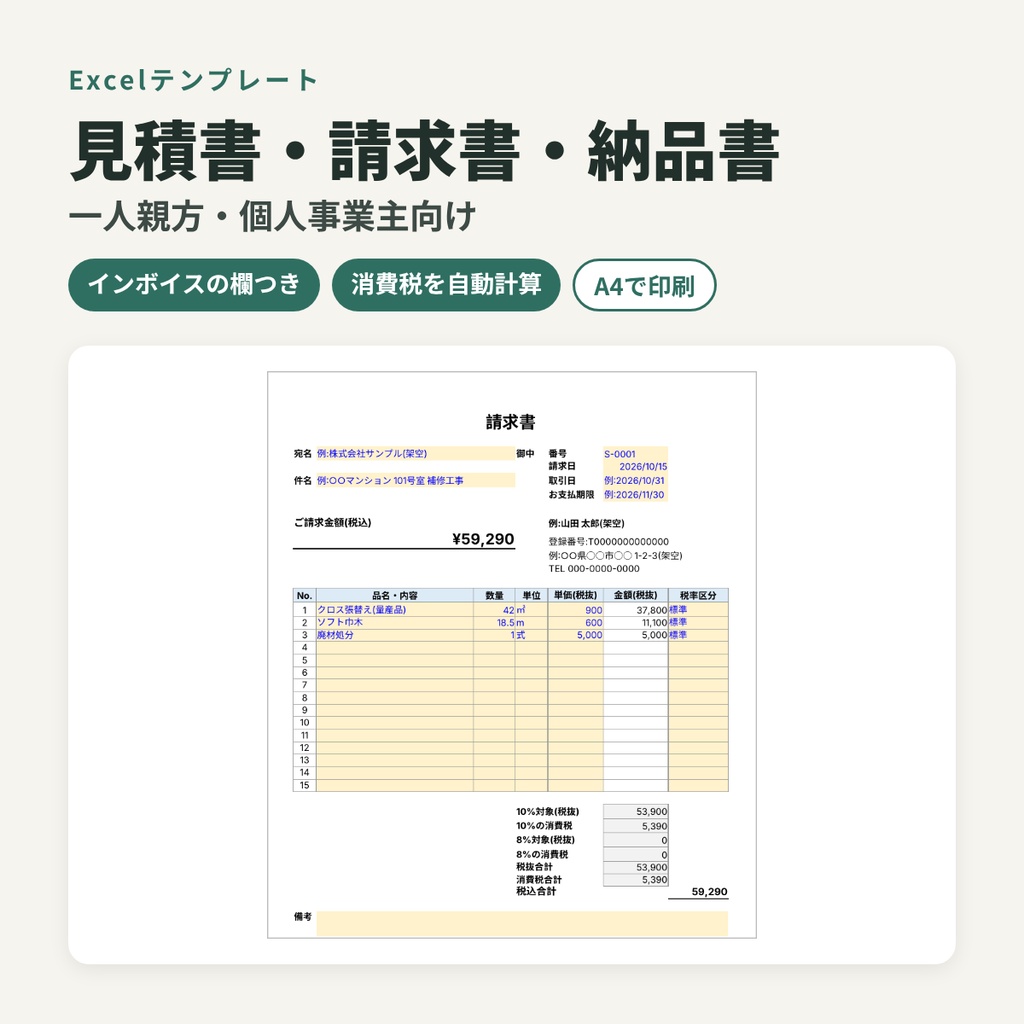Click the amount cell 11,100
The image size is (1024, 1024).
635,622
